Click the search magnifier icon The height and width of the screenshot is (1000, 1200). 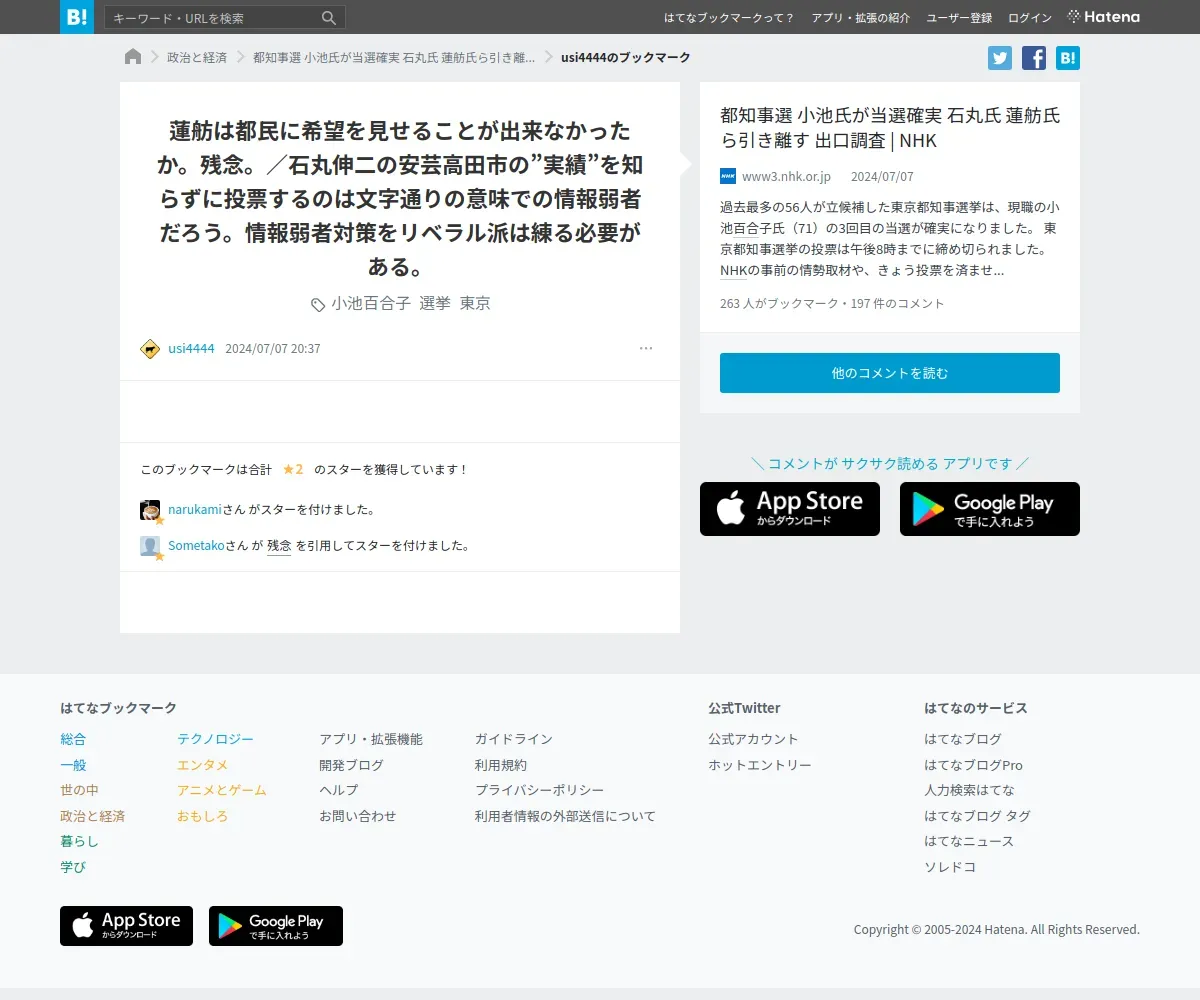329,18
